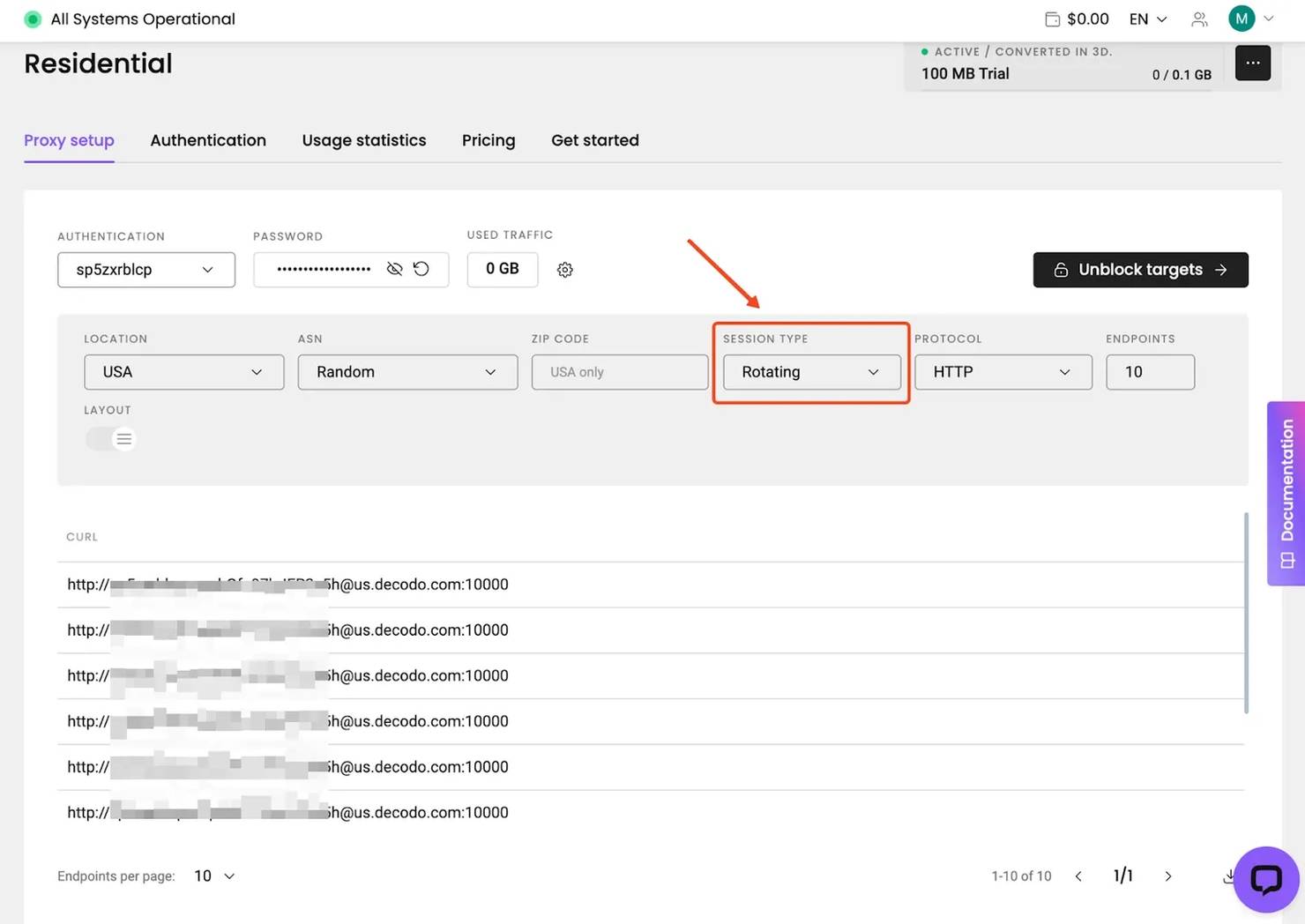
Task: Go to next endpoints page arrow
Action: click(1168, 876)
